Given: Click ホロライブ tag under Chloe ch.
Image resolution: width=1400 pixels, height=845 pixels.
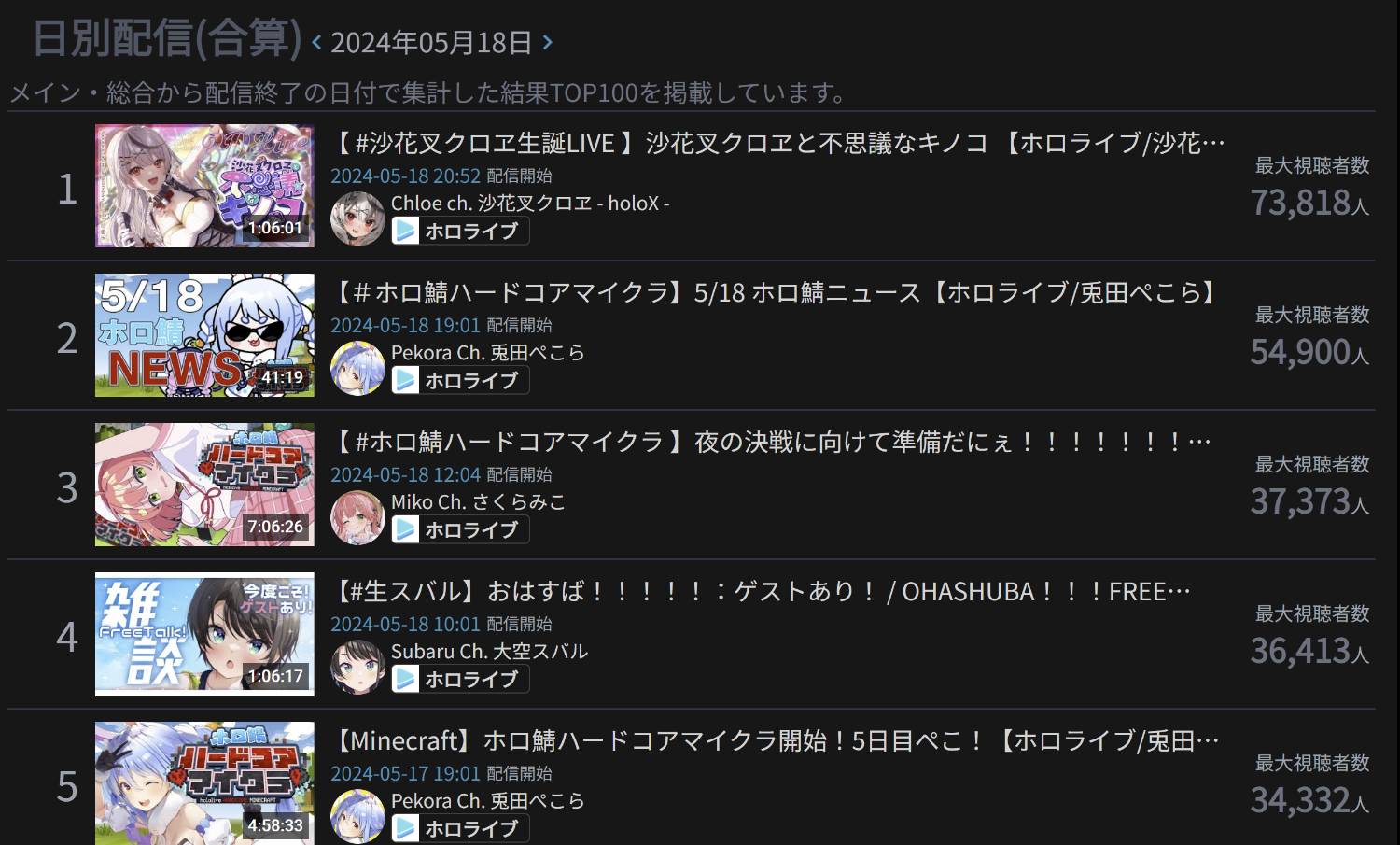Looking at the screenshot, I should pos(460,231).
